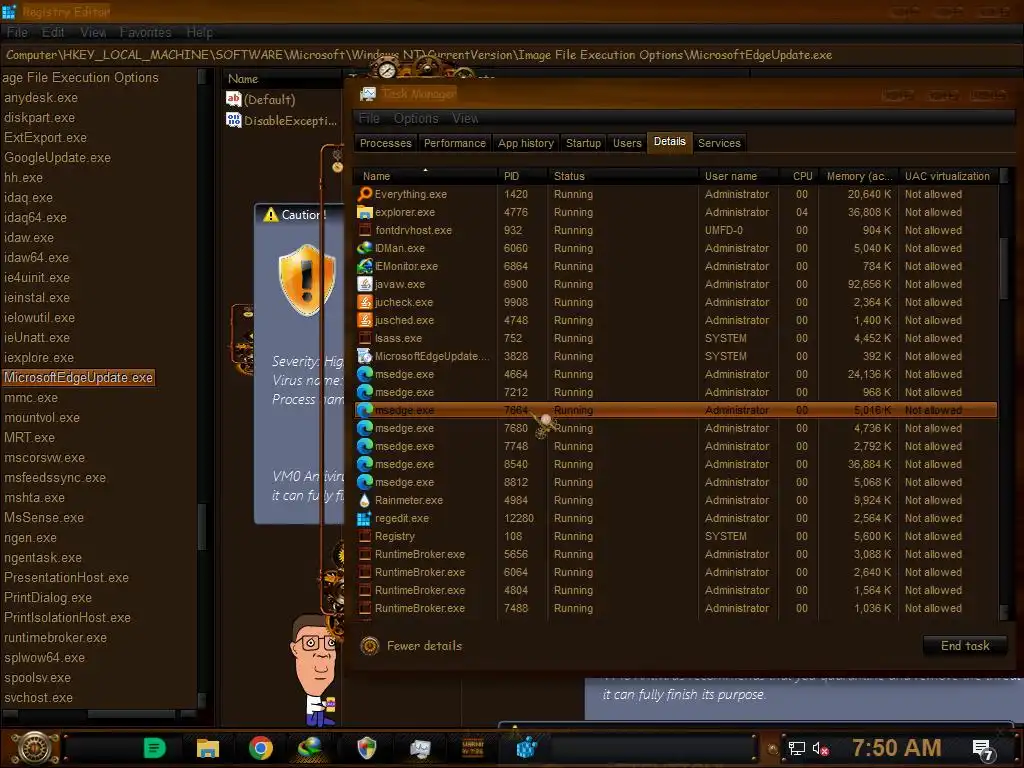Click the 7:50 AM taskbar clock
Viewport: 1024px width, 768px height.
(896, 748)
